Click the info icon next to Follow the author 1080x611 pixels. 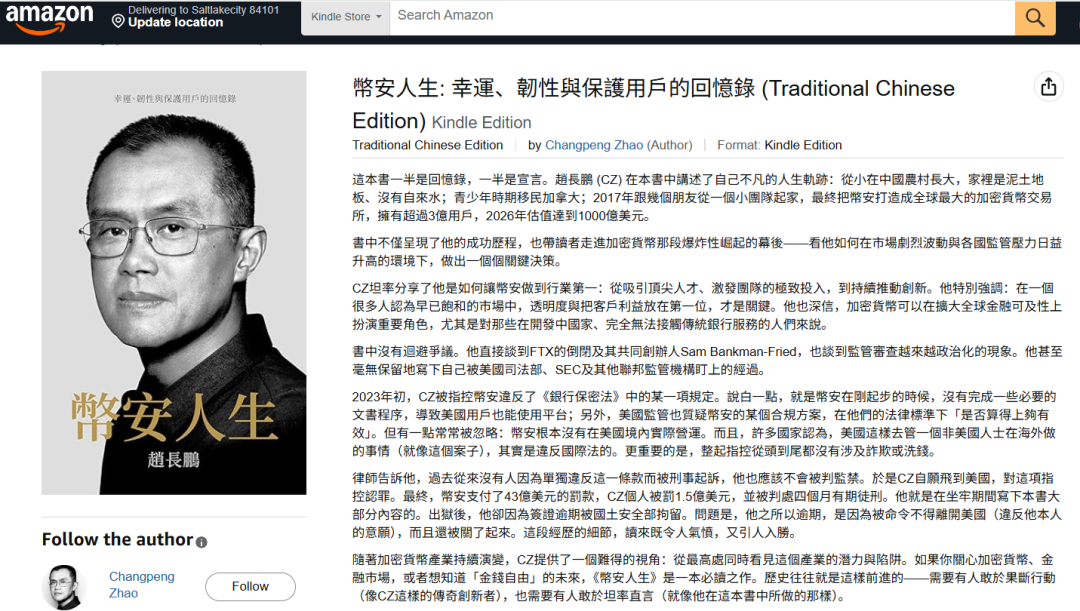[x=201, y=542]
